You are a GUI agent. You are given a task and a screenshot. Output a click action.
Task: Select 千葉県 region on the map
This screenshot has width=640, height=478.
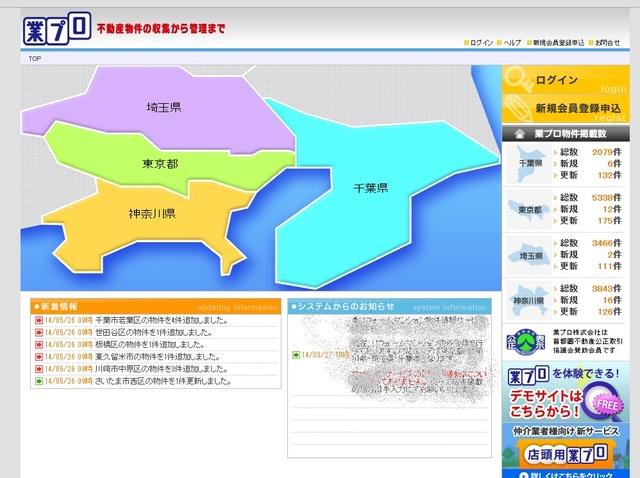coord(370,188)
